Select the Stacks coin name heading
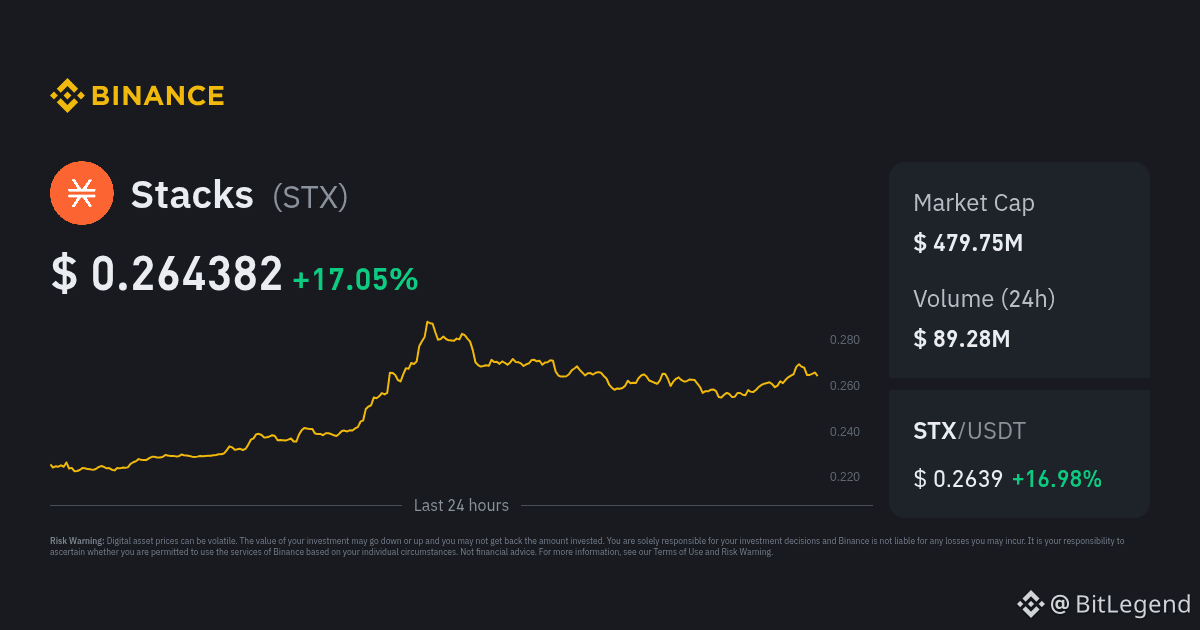 pyautogui.click(x=192, y=195)
